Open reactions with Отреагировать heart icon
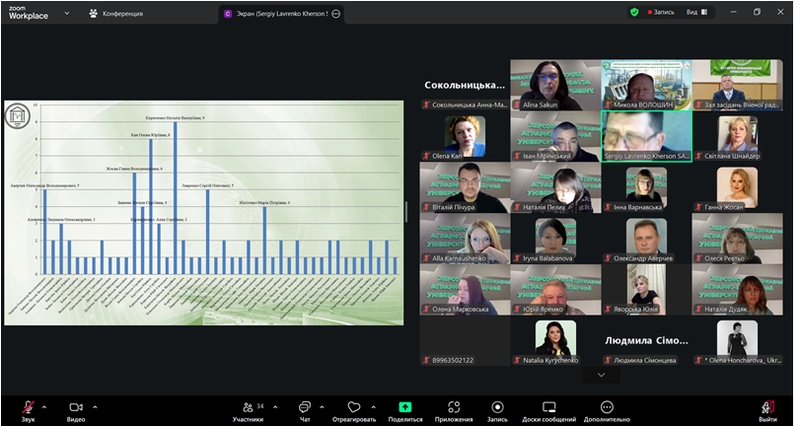Image resolution: width=800 pixels, height=426 pixels. coord(355,407)
